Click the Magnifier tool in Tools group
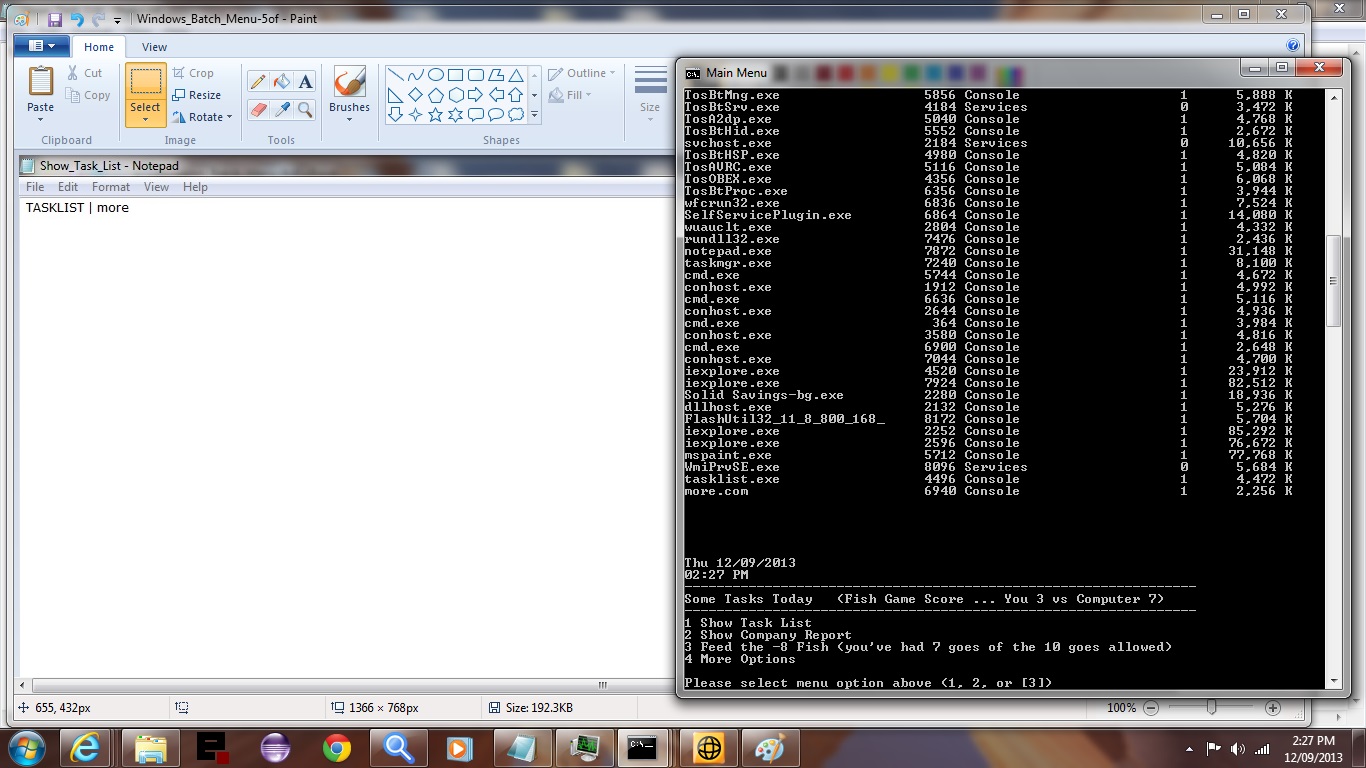 [x=306, y=109]
